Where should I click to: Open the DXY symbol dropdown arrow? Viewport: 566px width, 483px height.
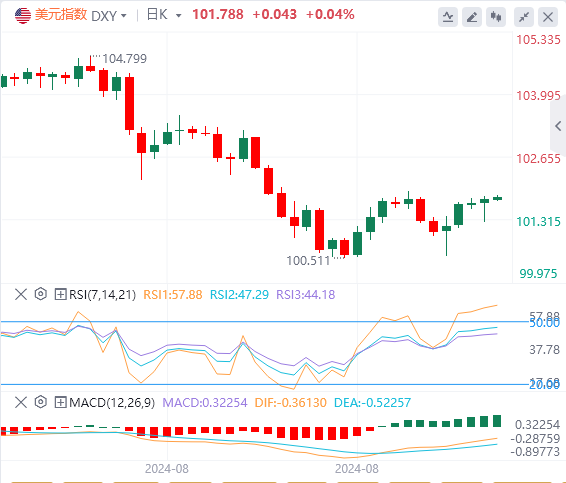click(x=124, y=16)
